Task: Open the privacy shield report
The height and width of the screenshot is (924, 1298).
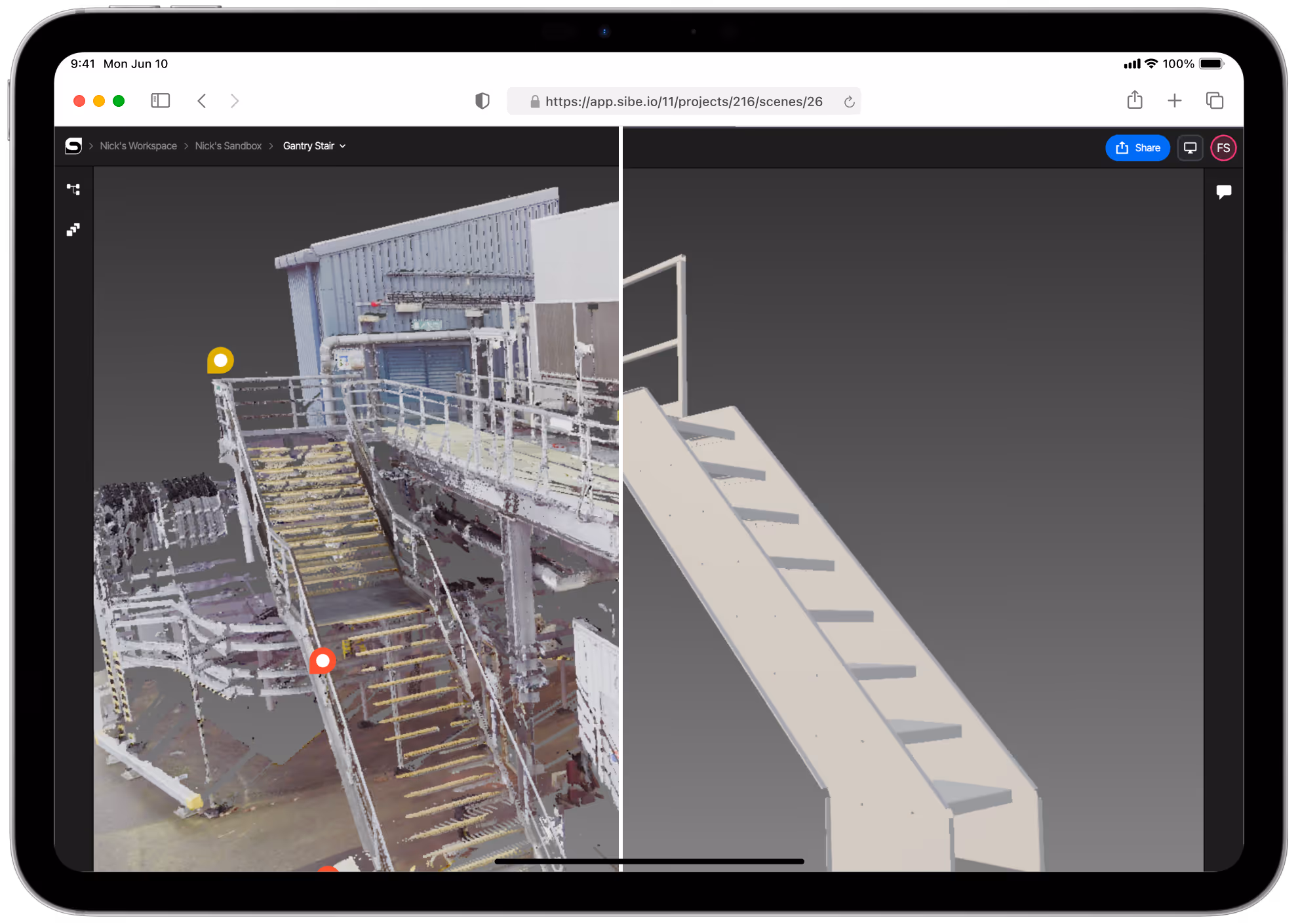Action: tap(482, 101)
